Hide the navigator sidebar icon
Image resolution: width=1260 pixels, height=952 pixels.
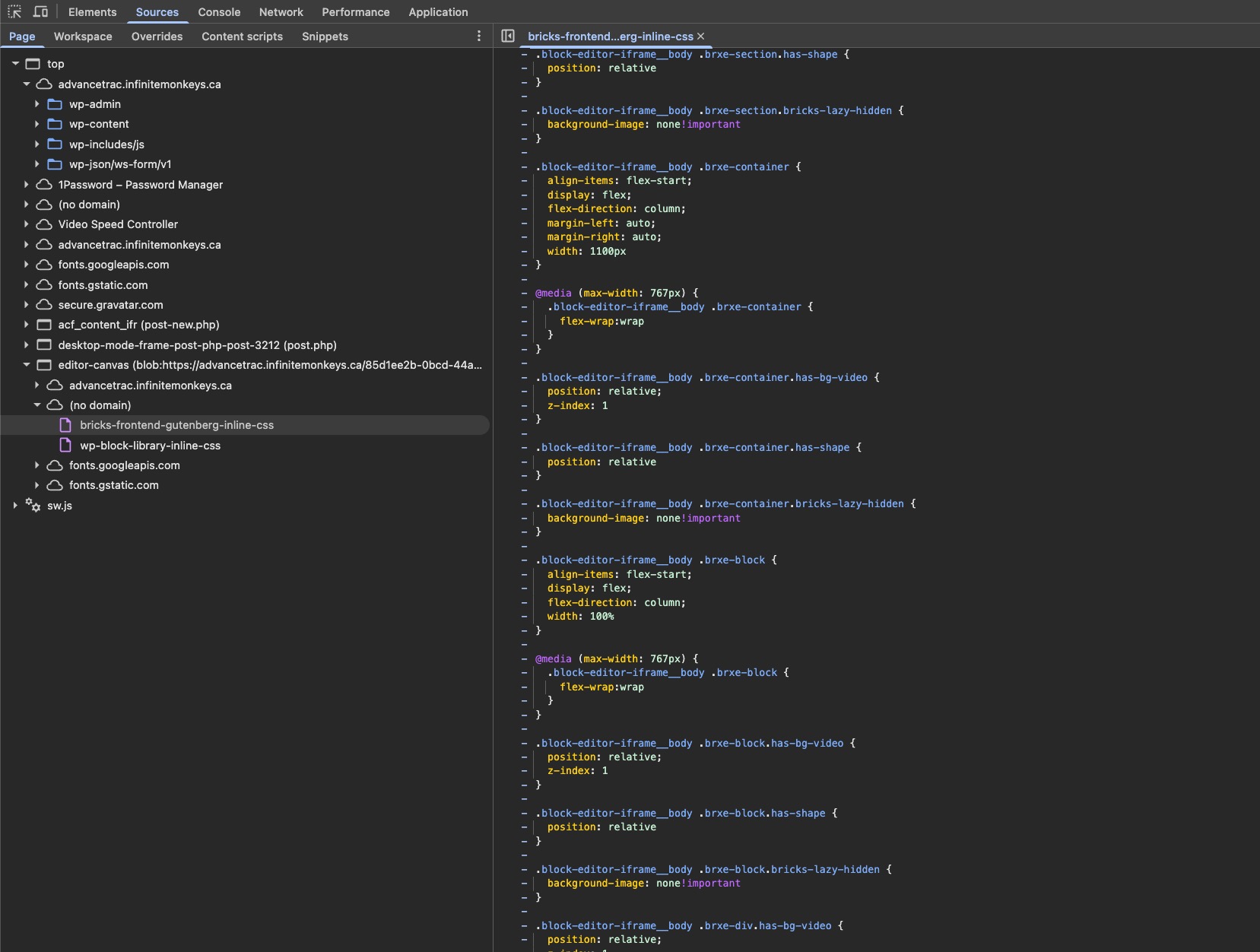[x=508, y=36]
